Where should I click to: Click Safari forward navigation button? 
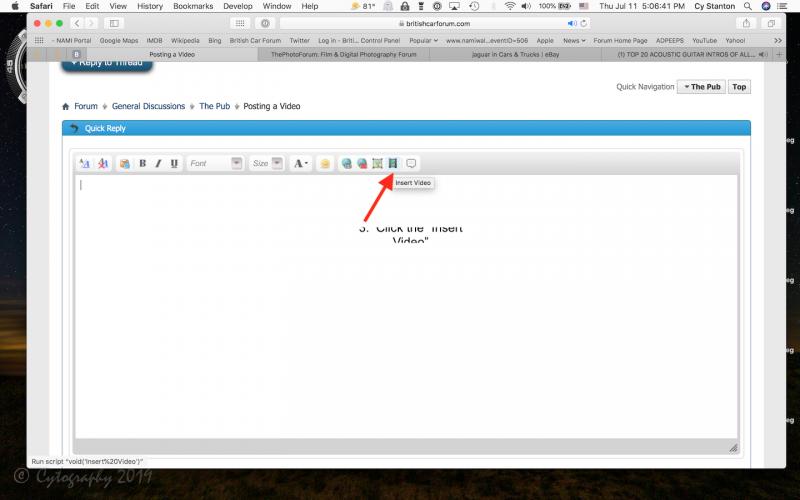(x=91, y=23)
